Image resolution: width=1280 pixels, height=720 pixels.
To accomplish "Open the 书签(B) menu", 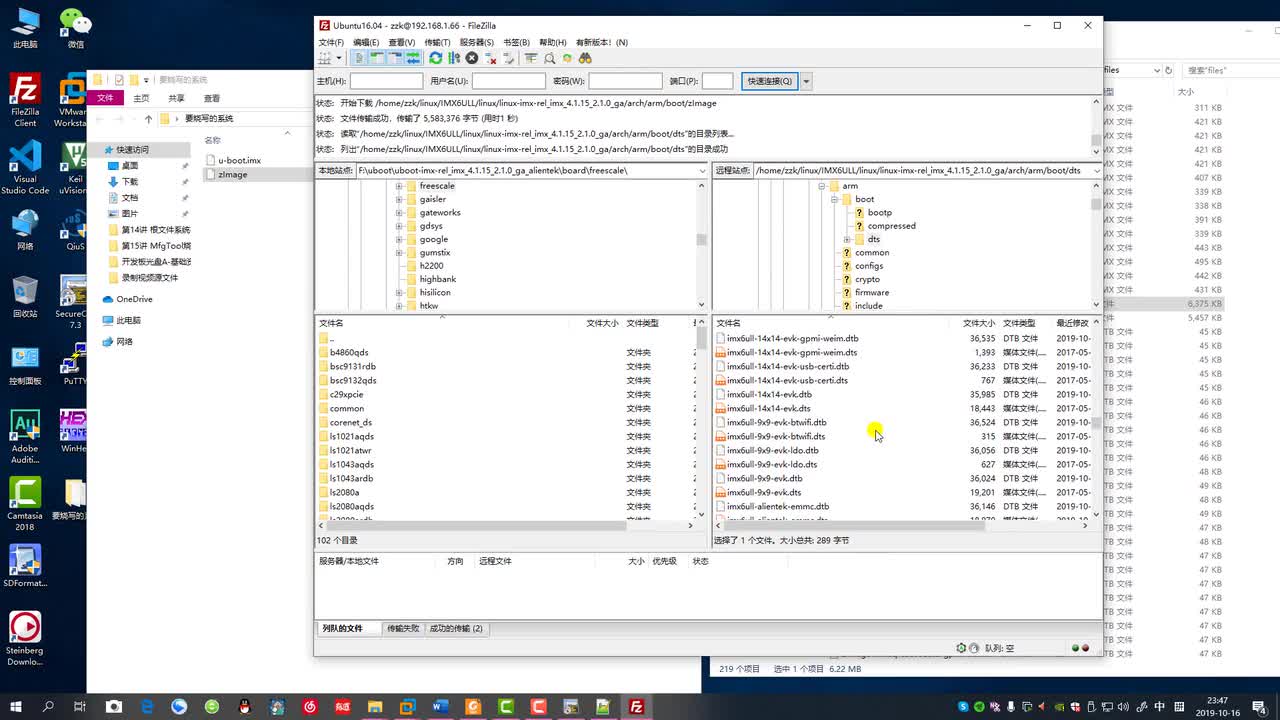I will 516,42.
